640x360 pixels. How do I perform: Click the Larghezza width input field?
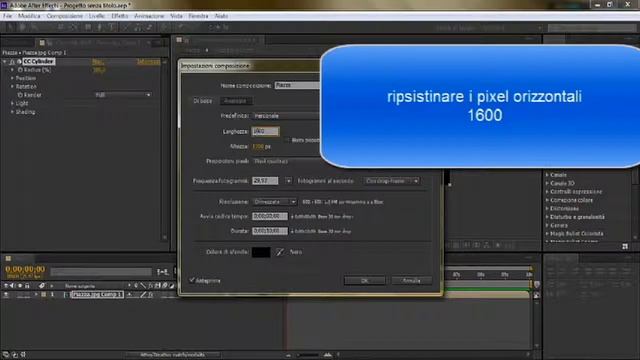(x=265, y=131)
